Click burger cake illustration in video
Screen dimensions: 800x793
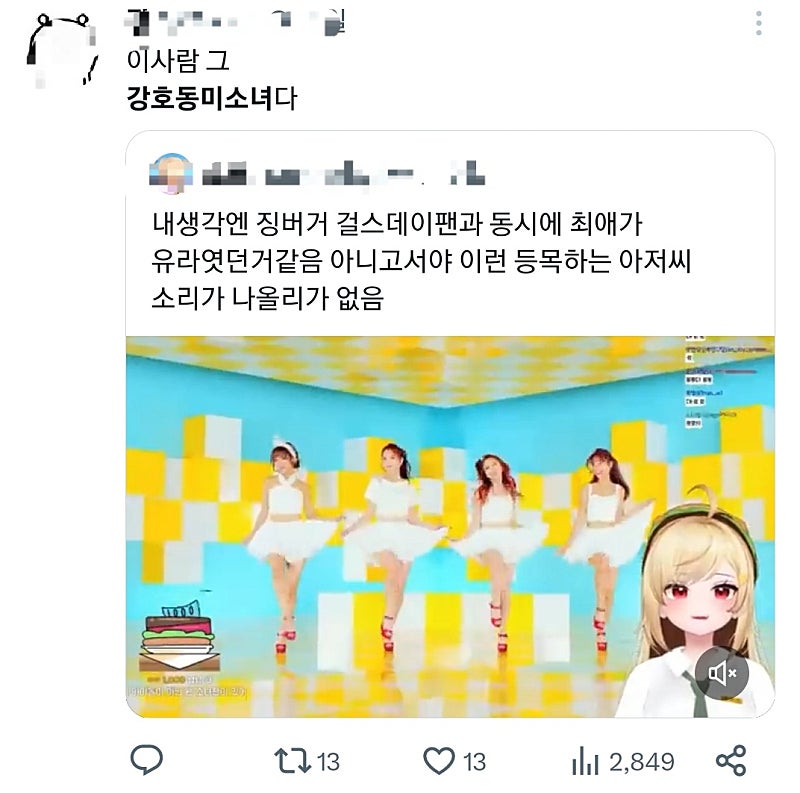[179, 636]
